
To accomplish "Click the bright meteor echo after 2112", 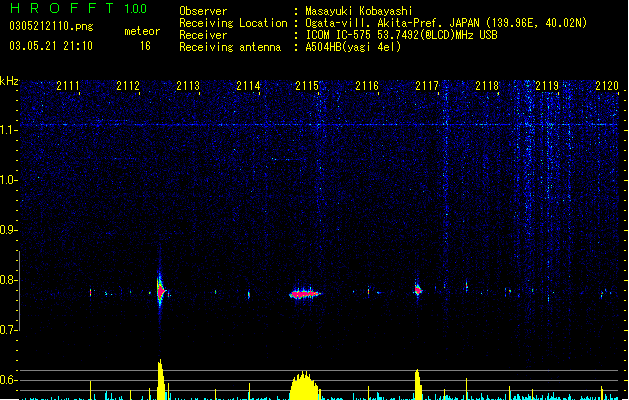I will click(160, 290).
